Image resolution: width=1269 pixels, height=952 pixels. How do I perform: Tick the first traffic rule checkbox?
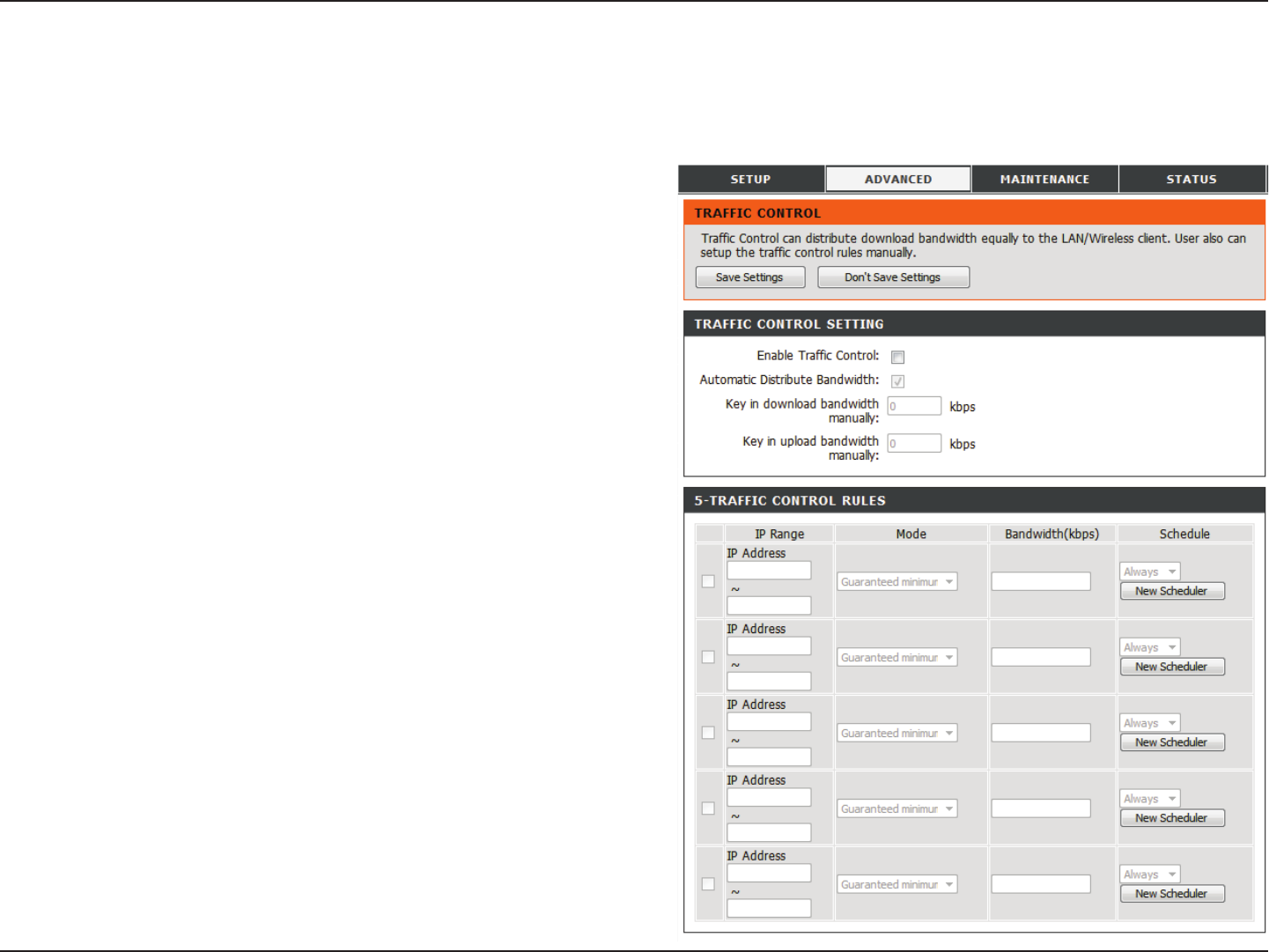(708, 581)
